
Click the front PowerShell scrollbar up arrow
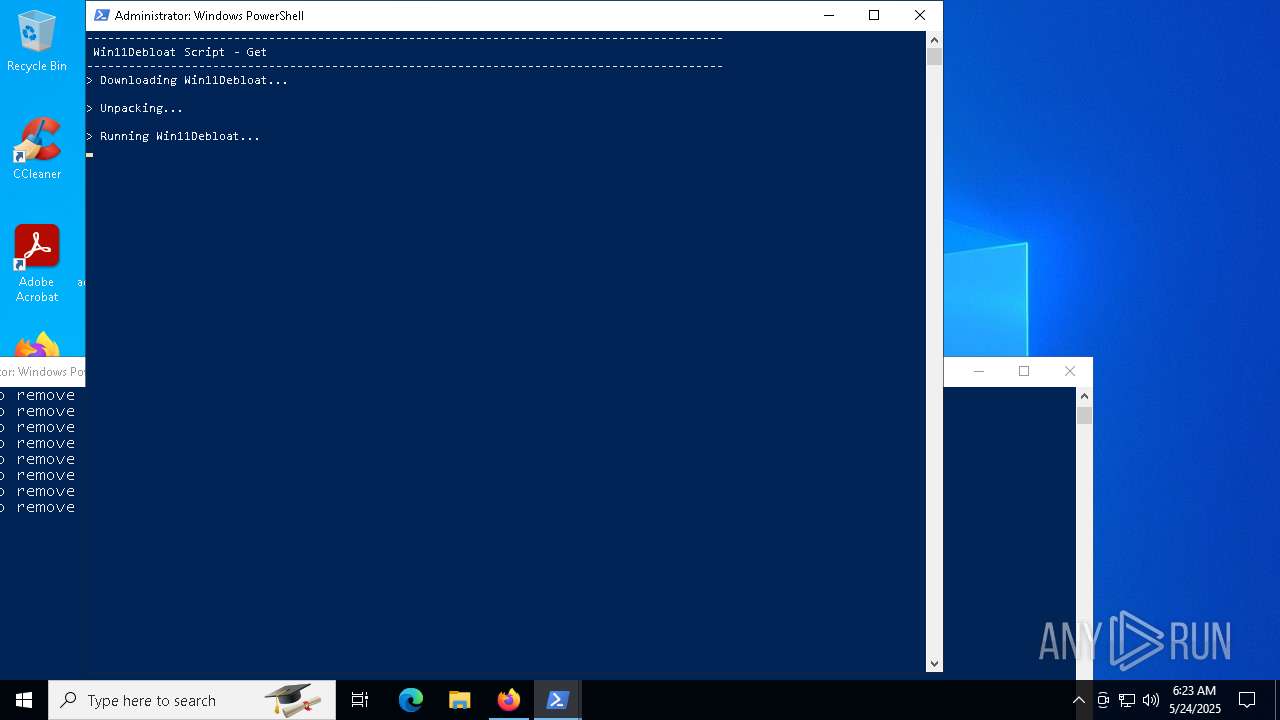tap(934, 40)
